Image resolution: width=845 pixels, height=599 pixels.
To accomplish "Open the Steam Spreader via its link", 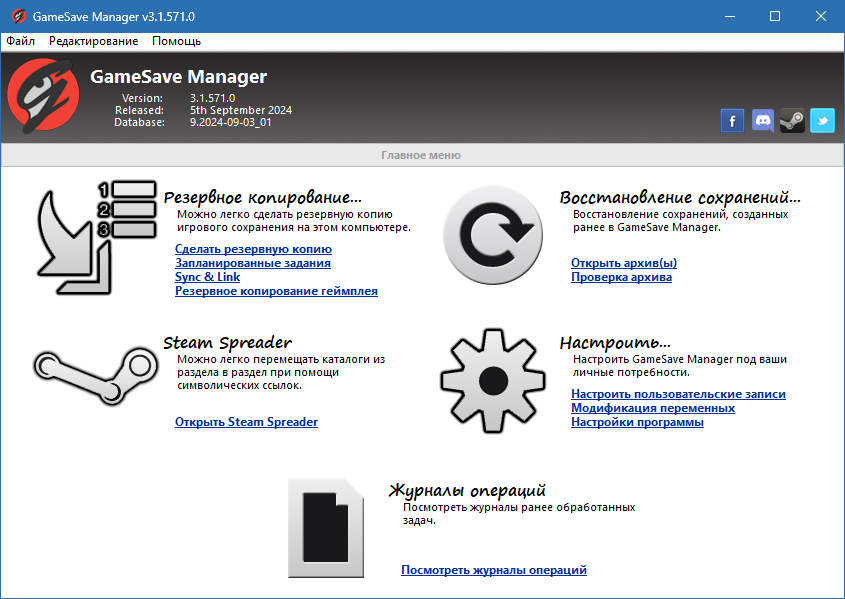I will [x=246, y=421].
